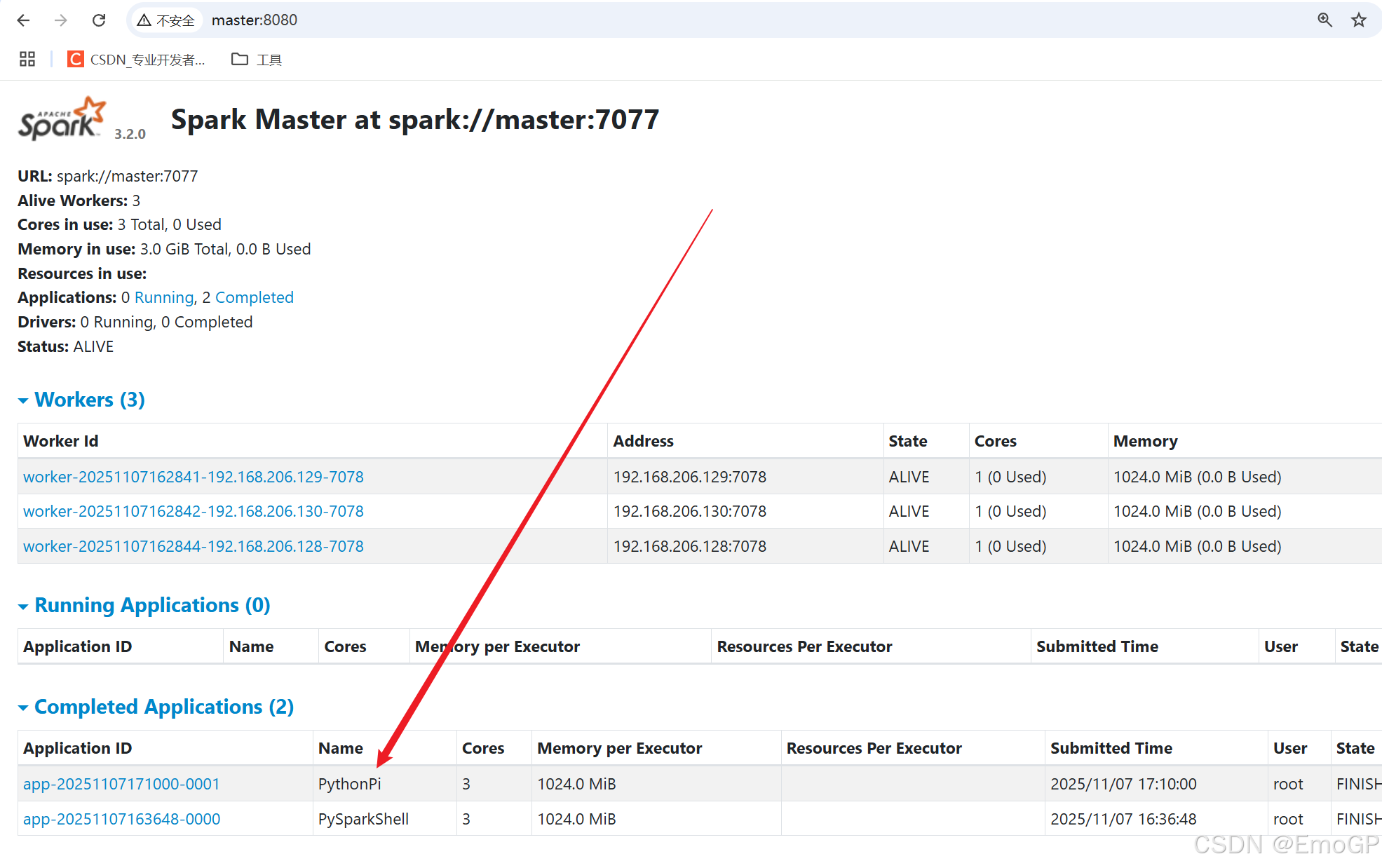Click the Apache Spark logo

[62, 119]
